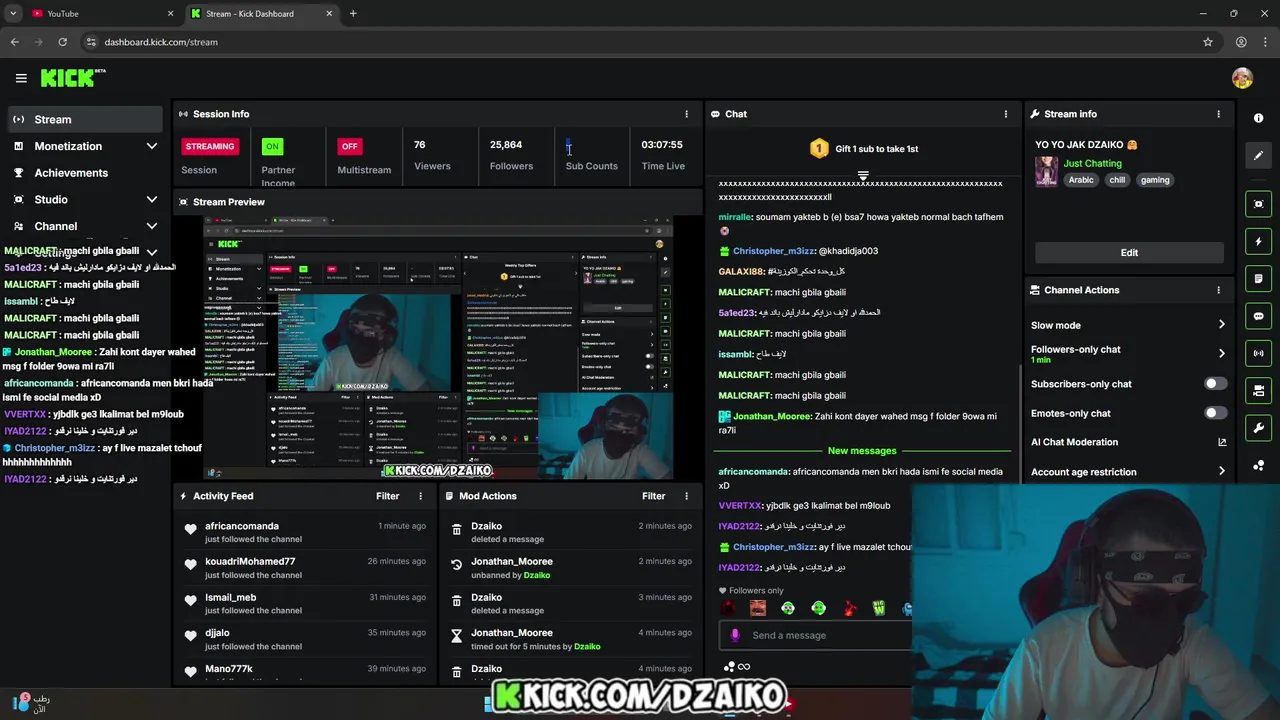1280x720 pixels.
Task: Toggle the channel actions camera panel icon
Action: [x=1258, y=391]
